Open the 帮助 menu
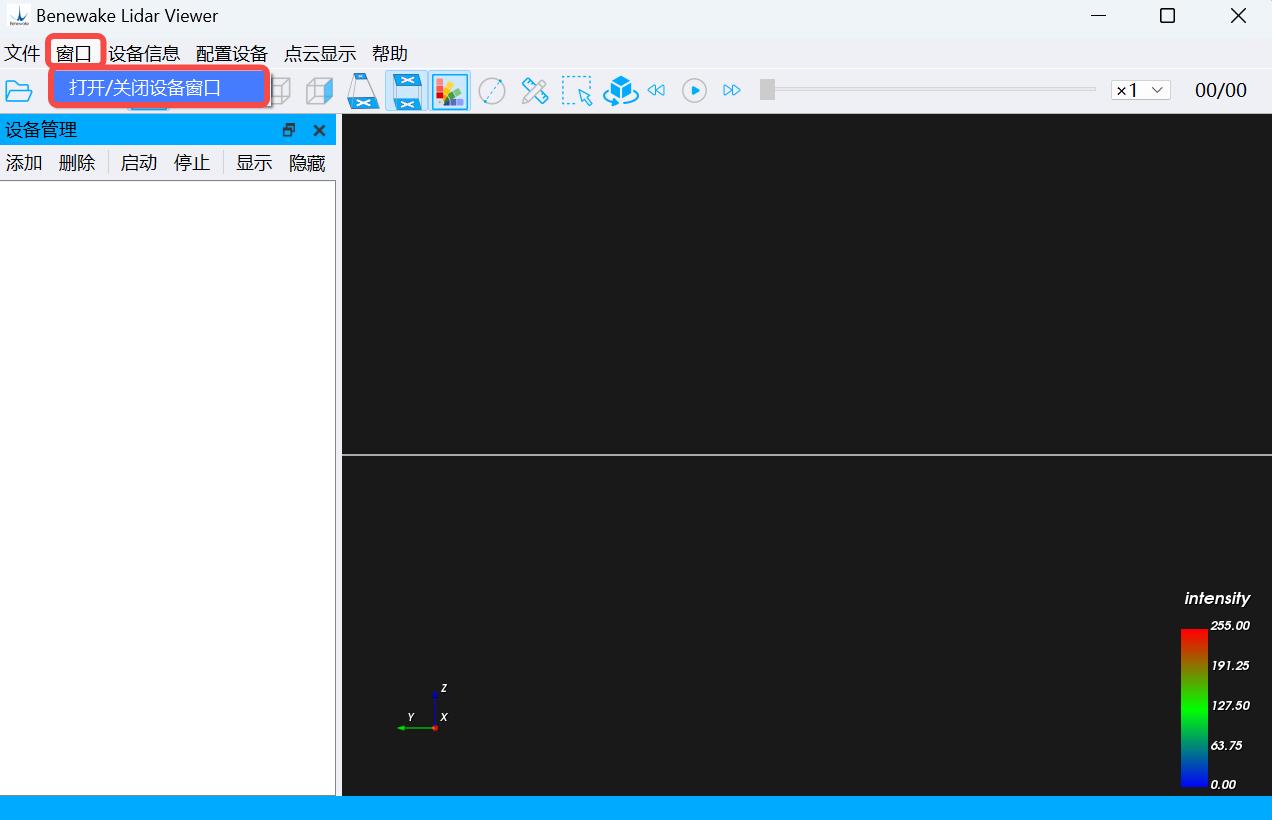The height and width of the screenshot is (820, 1272). [x=390, y=54]
